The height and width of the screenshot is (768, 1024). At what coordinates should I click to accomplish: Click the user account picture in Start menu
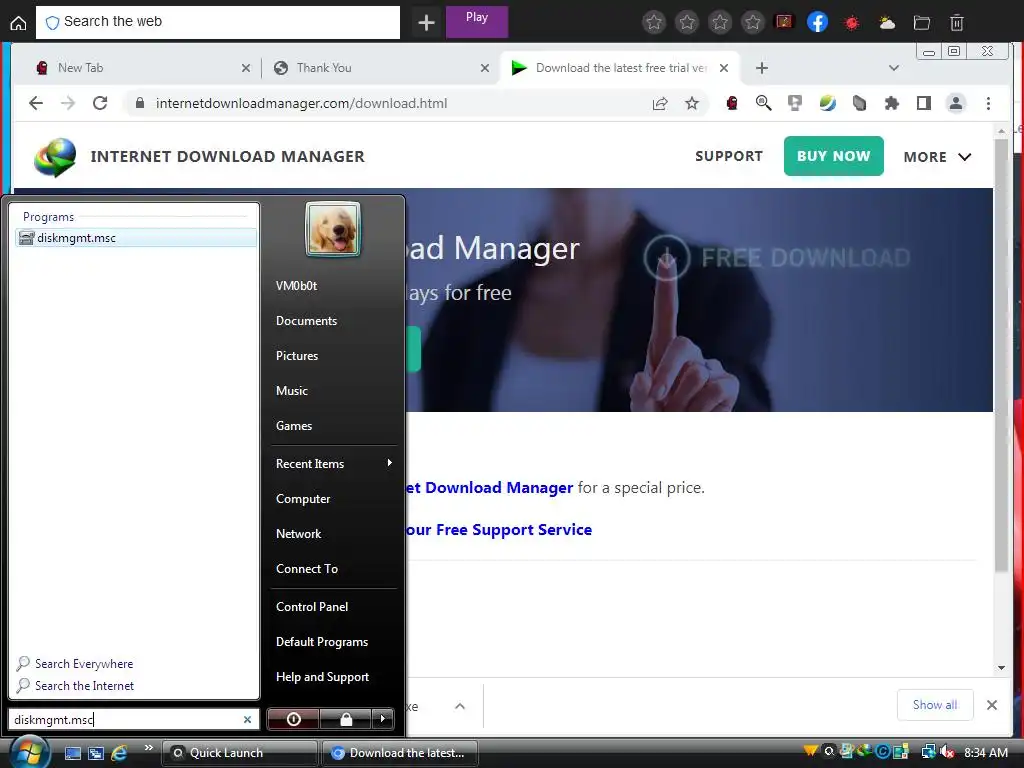(x=332, y=229)
